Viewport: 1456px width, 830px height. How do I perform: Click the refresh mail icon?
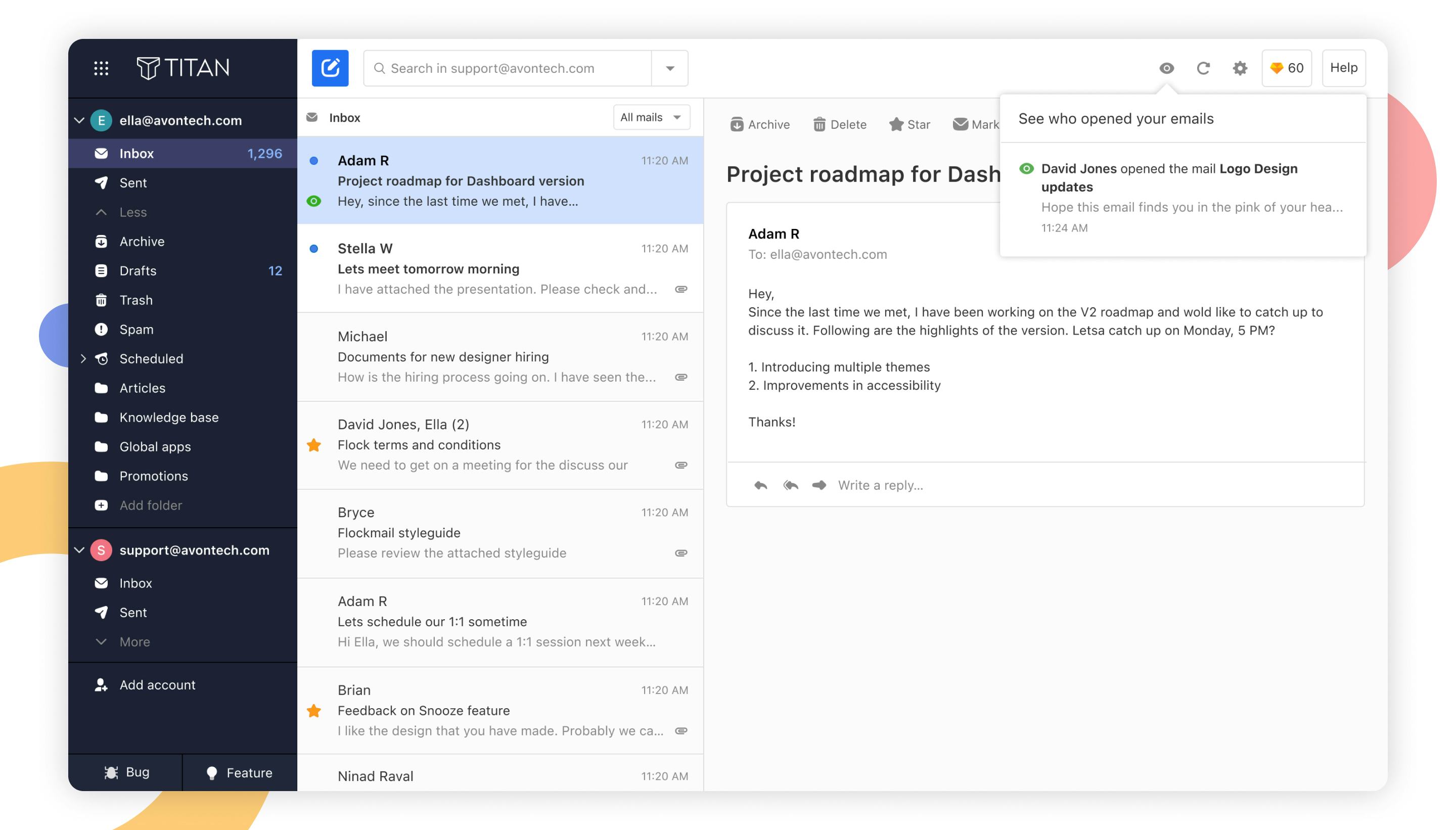tap(1203, 68)
